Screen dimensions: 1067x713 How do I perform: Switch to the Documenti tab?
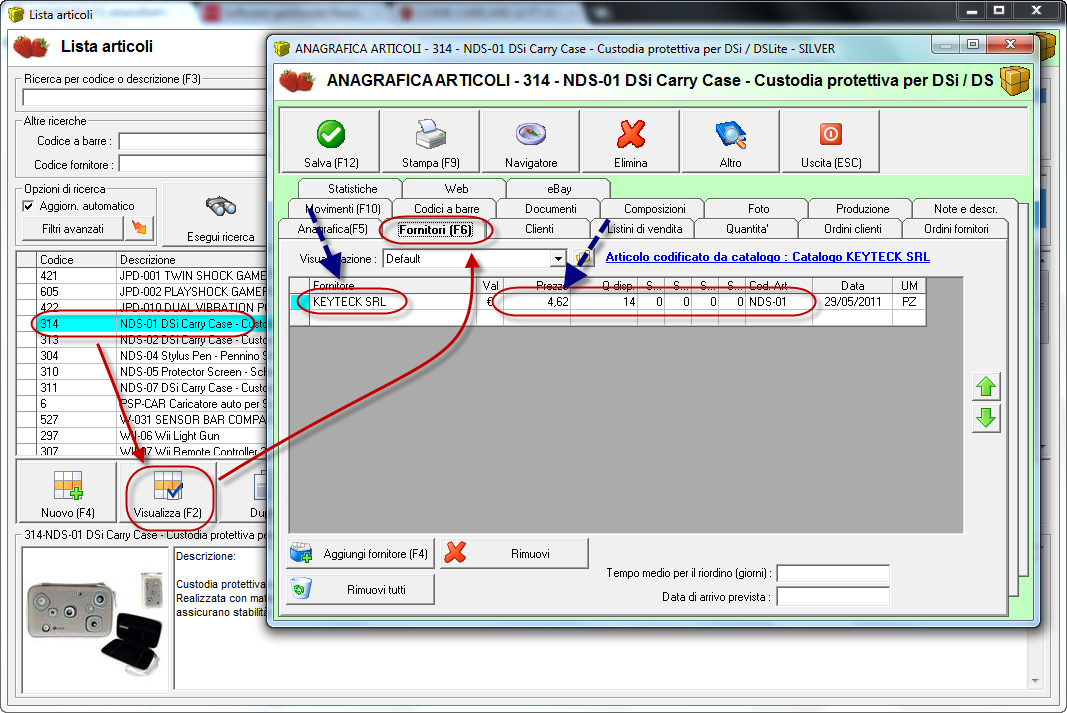click(551, 208)
